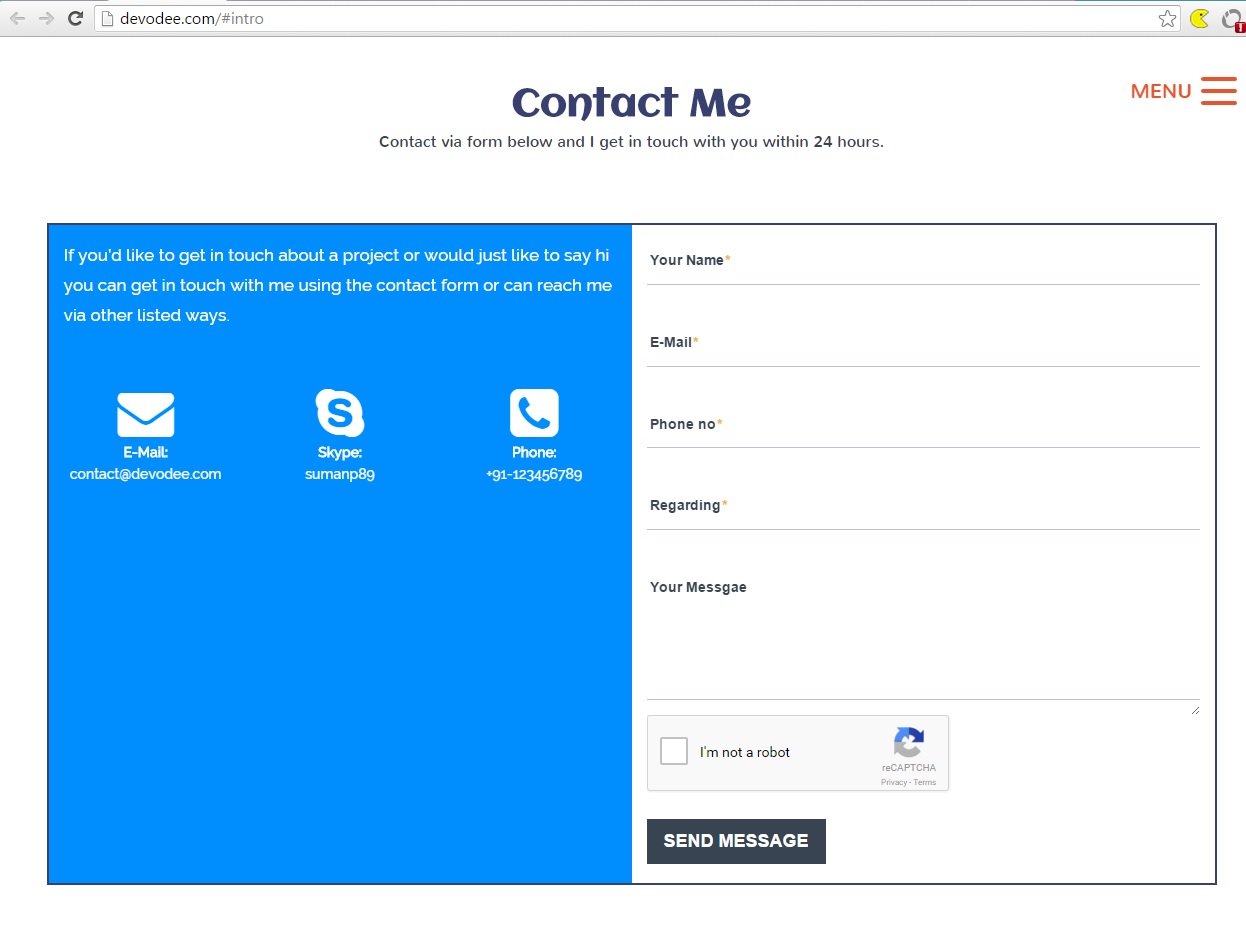
Task: Reload the page with refresh icon
Action: point(75,18)
